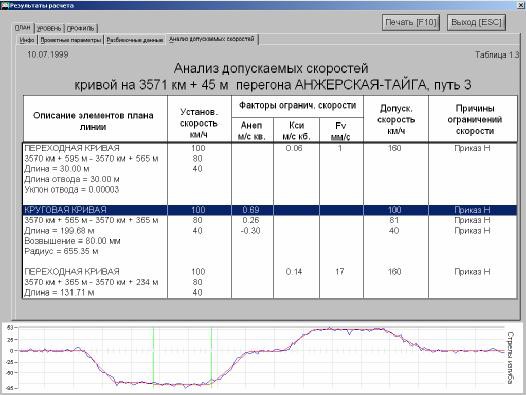Click the Fv value 17 cell
The image size is (526, 395).
pos(340,272)
